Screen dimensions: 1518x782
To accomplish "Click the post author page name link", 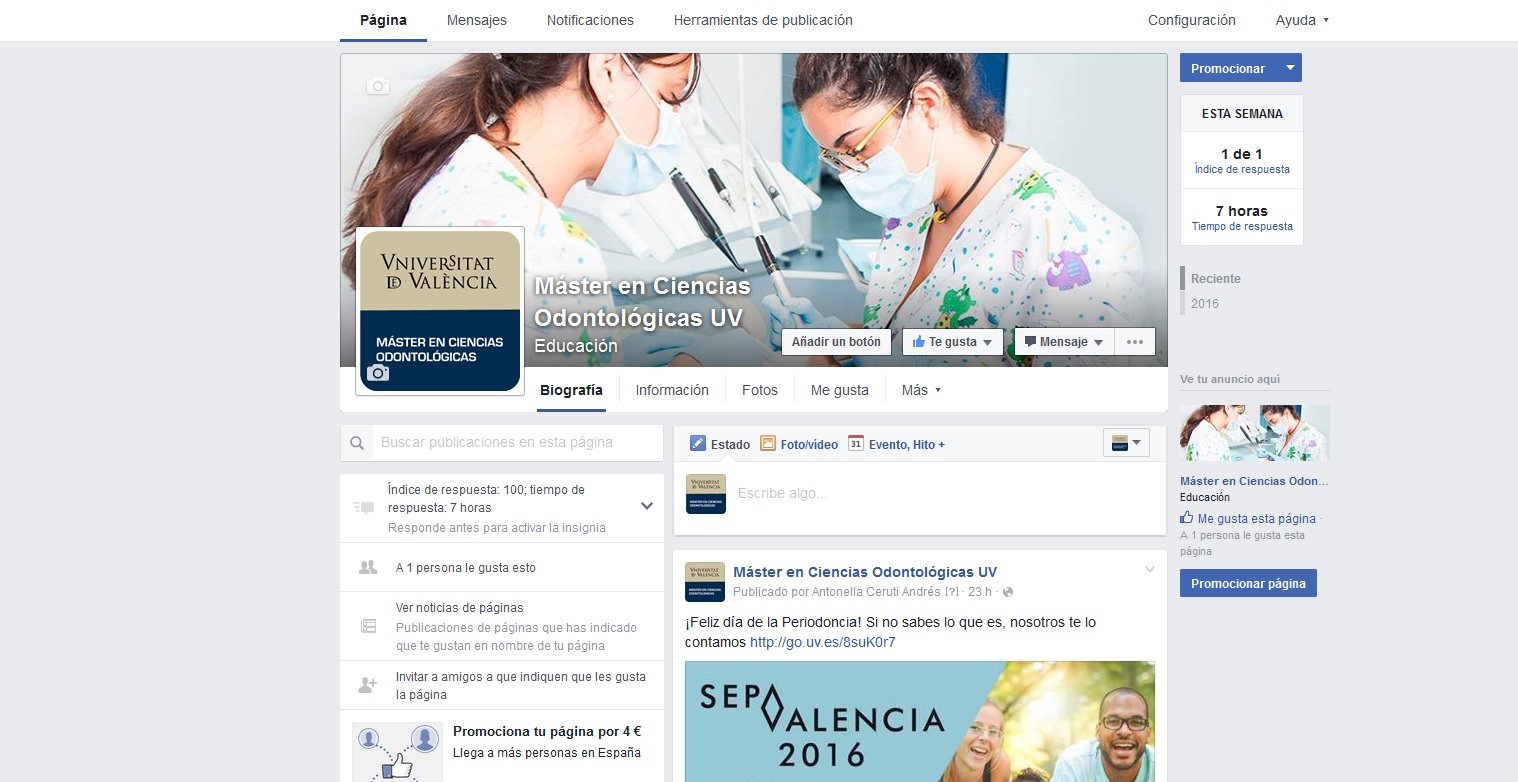I will pyautogui.click(x=865, y=572).
